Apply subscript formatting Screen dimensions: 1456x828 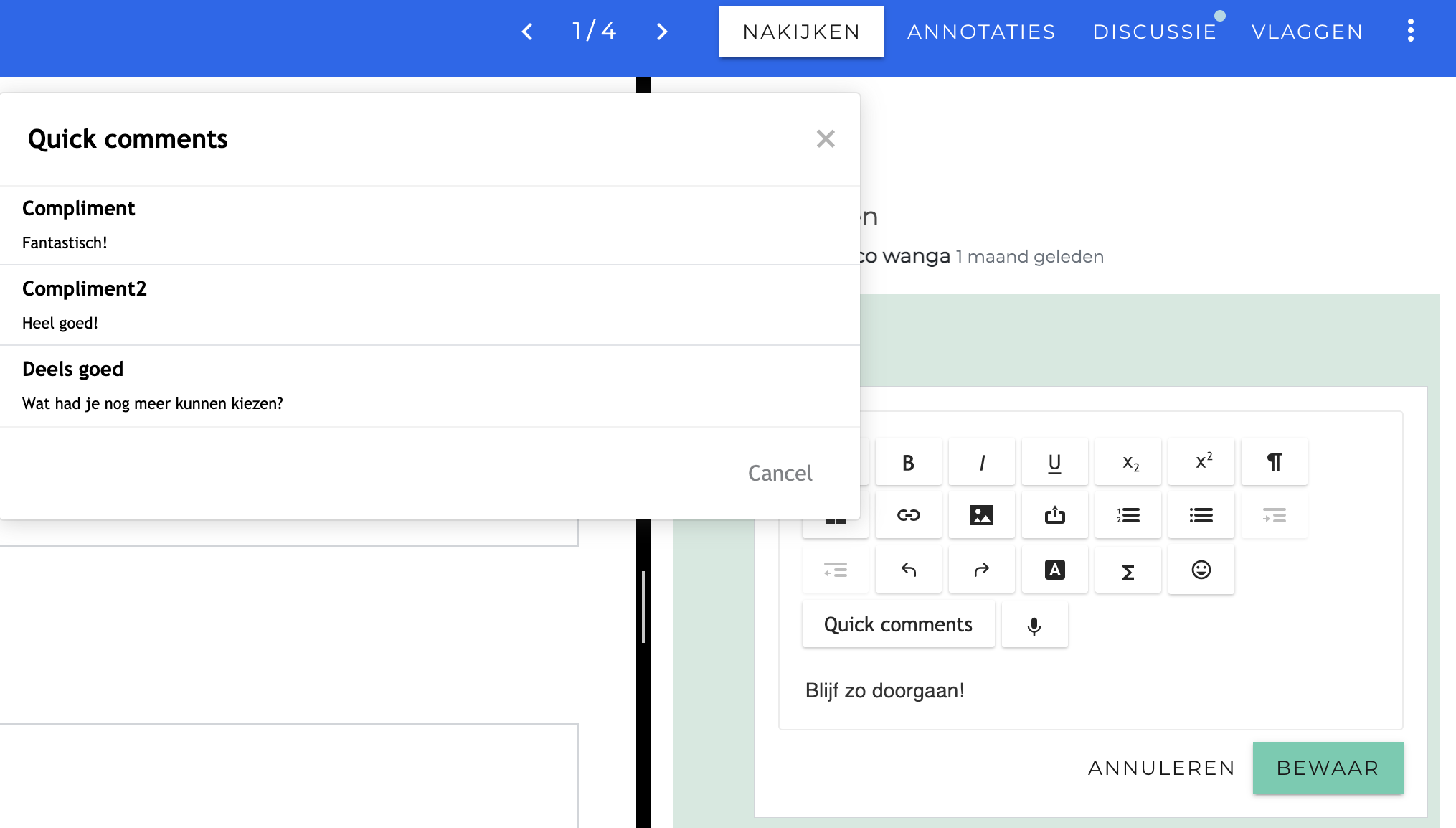coord(1128,462)
